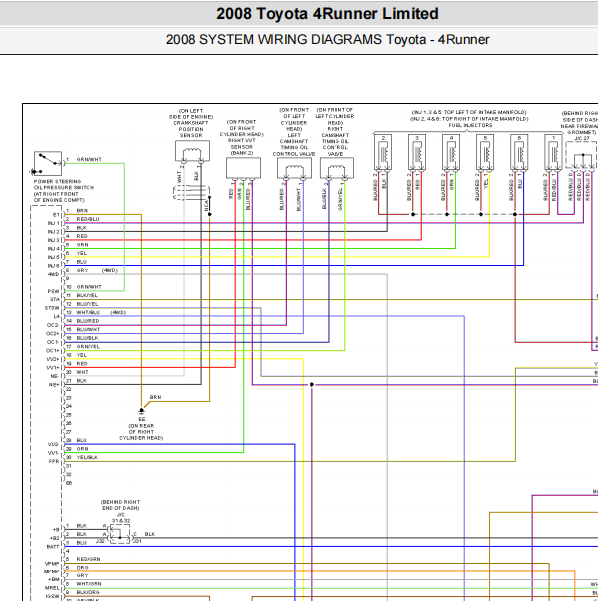
Task: Click the +B terminal label
Action: click(x=56, y=530)
